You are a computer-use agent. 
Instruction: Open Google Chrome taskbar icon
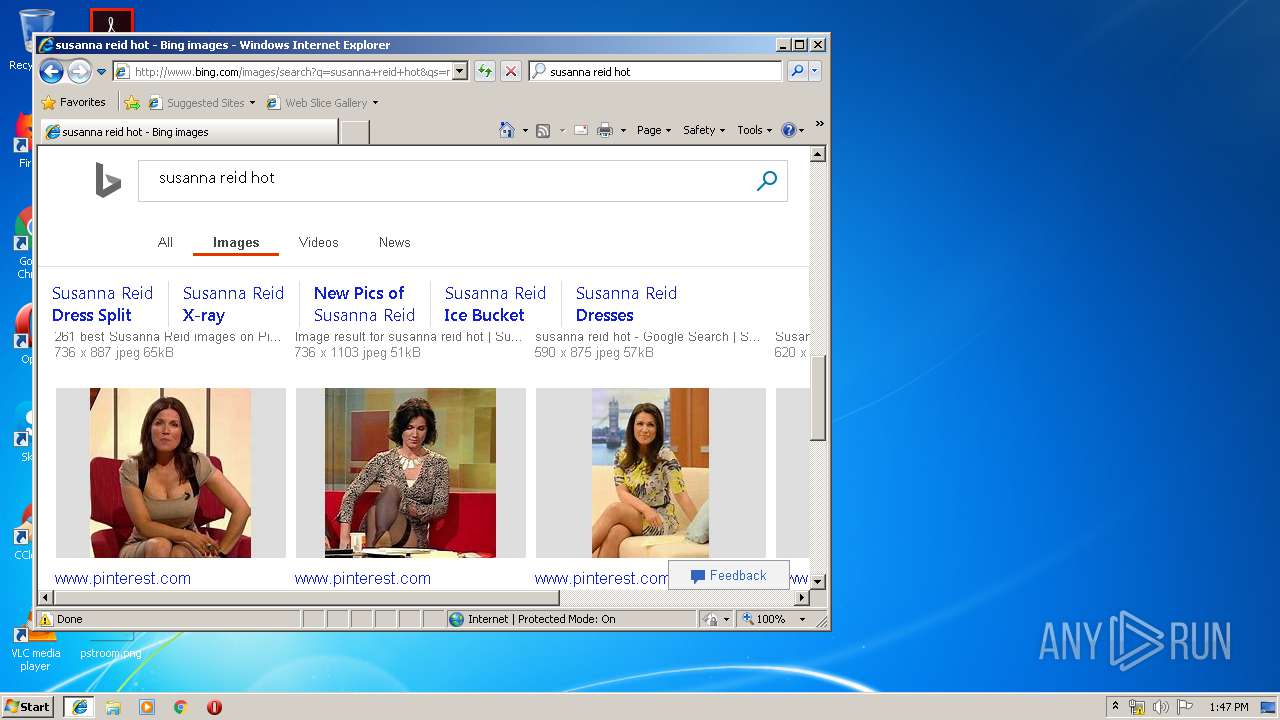181,707
